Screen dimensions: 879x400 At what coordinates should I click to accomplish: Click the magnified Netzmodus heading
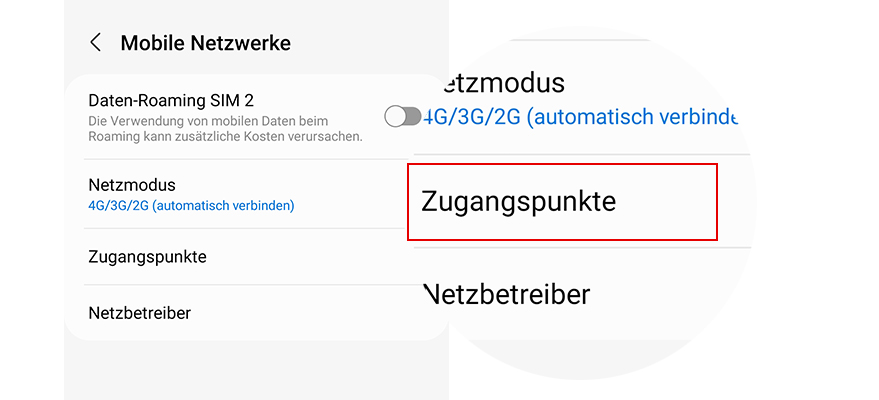(494, 83)
